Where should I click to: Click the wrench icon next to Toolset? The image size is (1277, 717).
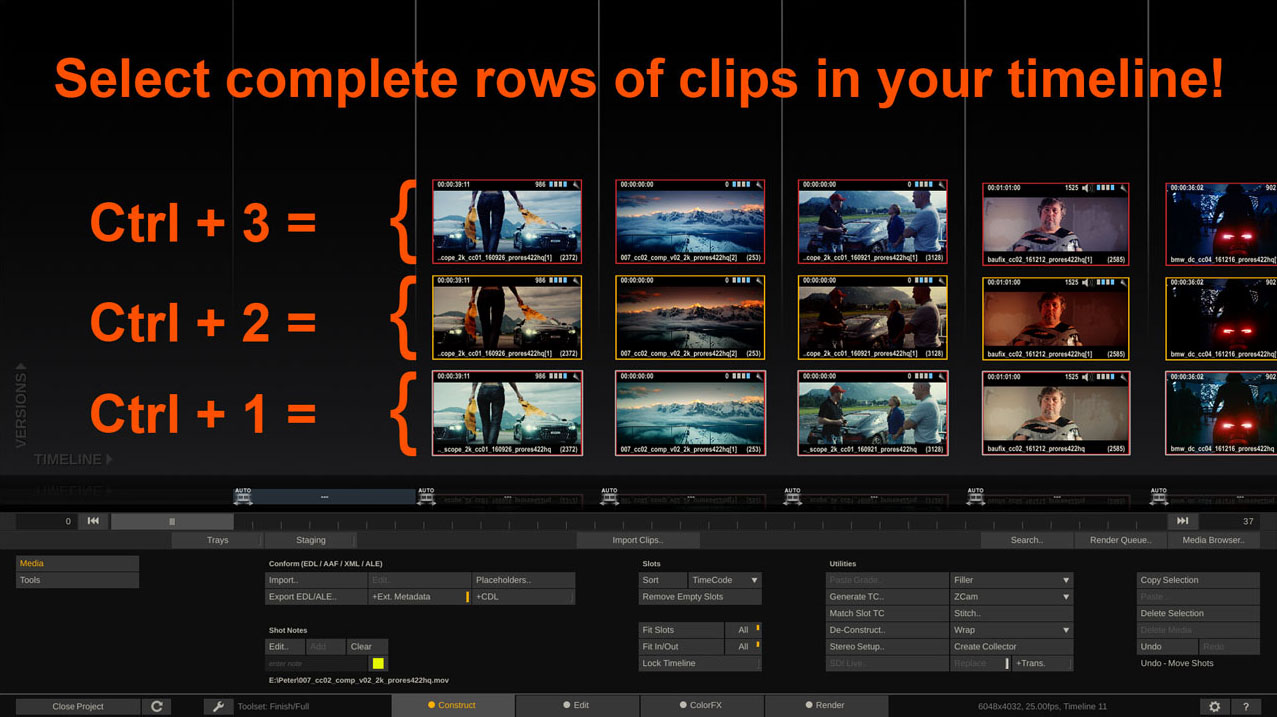pyautogui.click(x=218, y=706)
